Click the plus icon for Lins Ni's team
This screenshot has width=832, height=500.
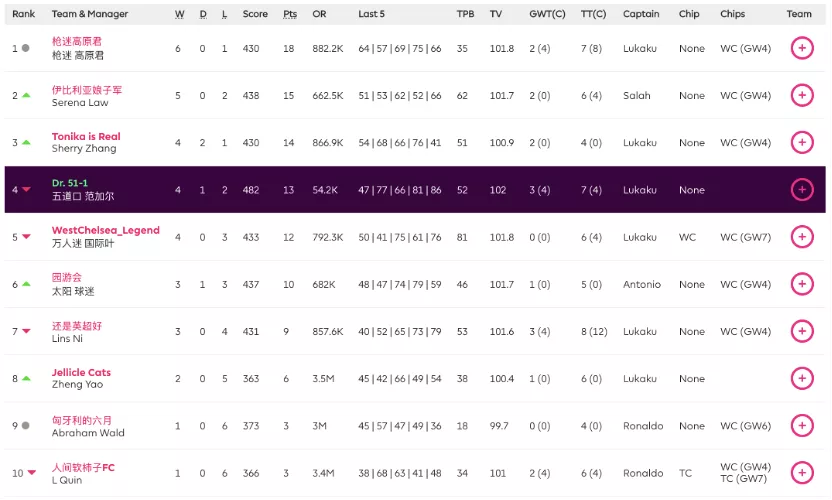[801, 331]
